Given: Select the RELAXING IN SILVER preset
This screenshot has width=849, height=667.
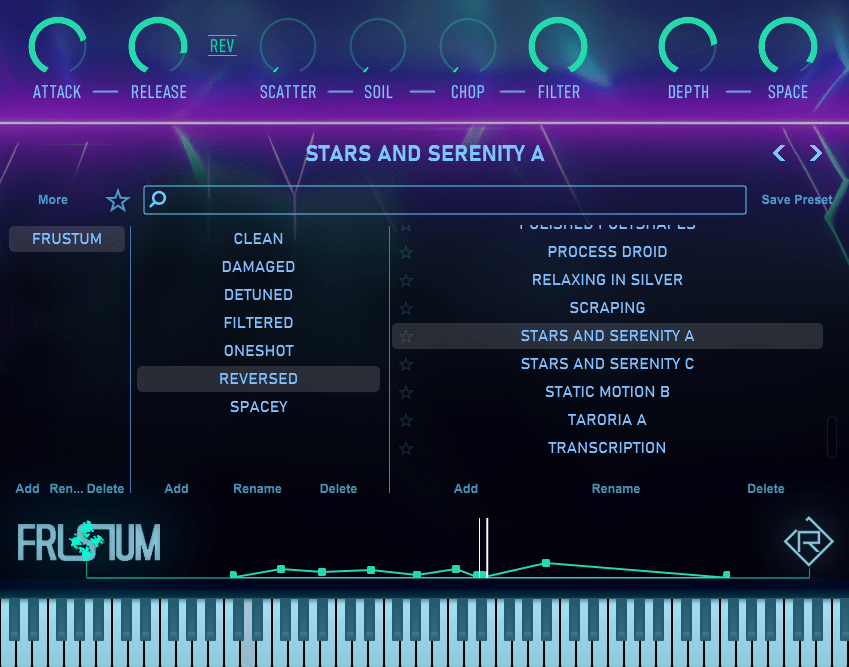Looking at the screenshot, I should pyautogui.click(x=608, y=280).
